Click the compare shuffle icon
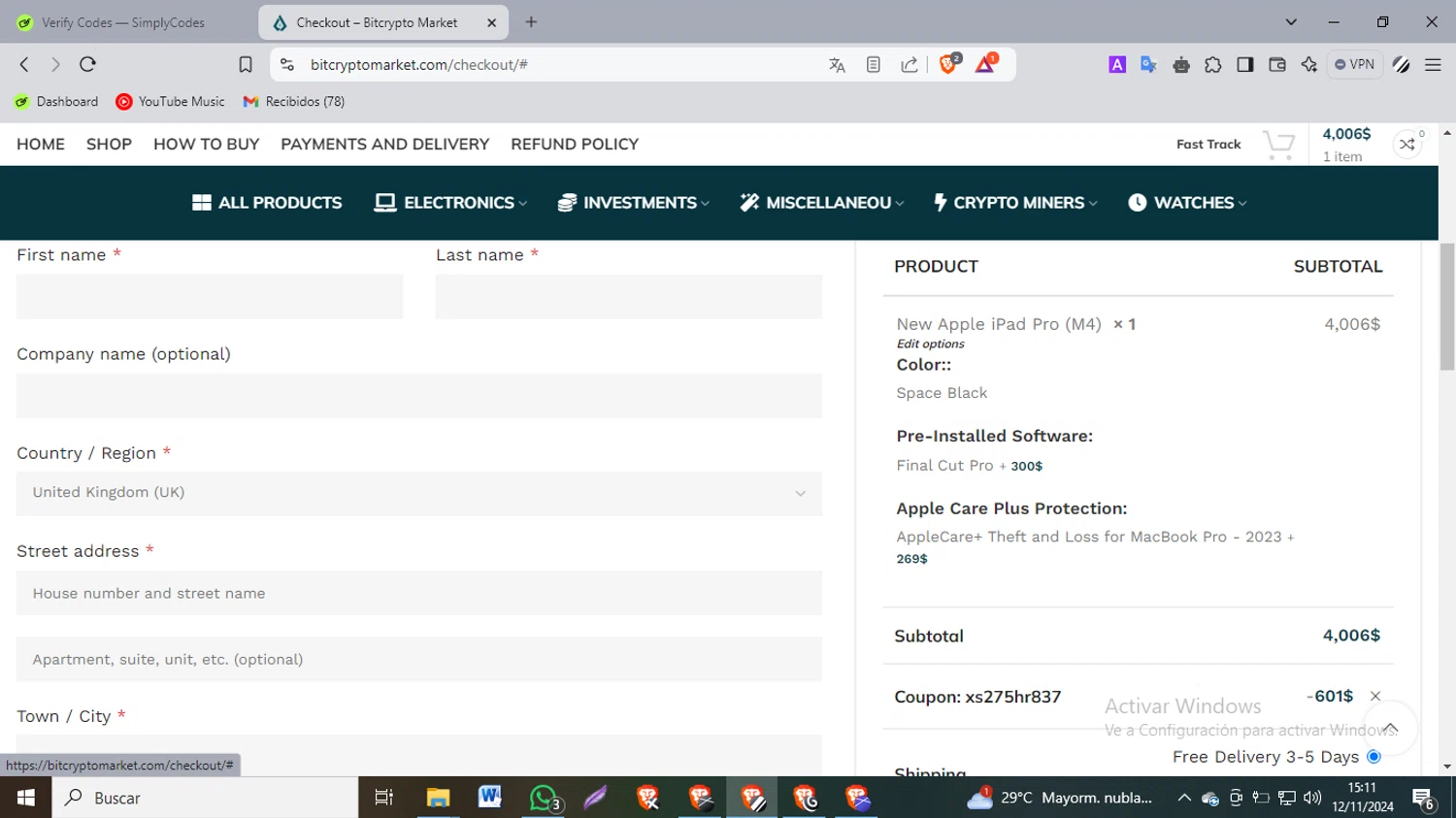1456x818 pixels. 1407,145
